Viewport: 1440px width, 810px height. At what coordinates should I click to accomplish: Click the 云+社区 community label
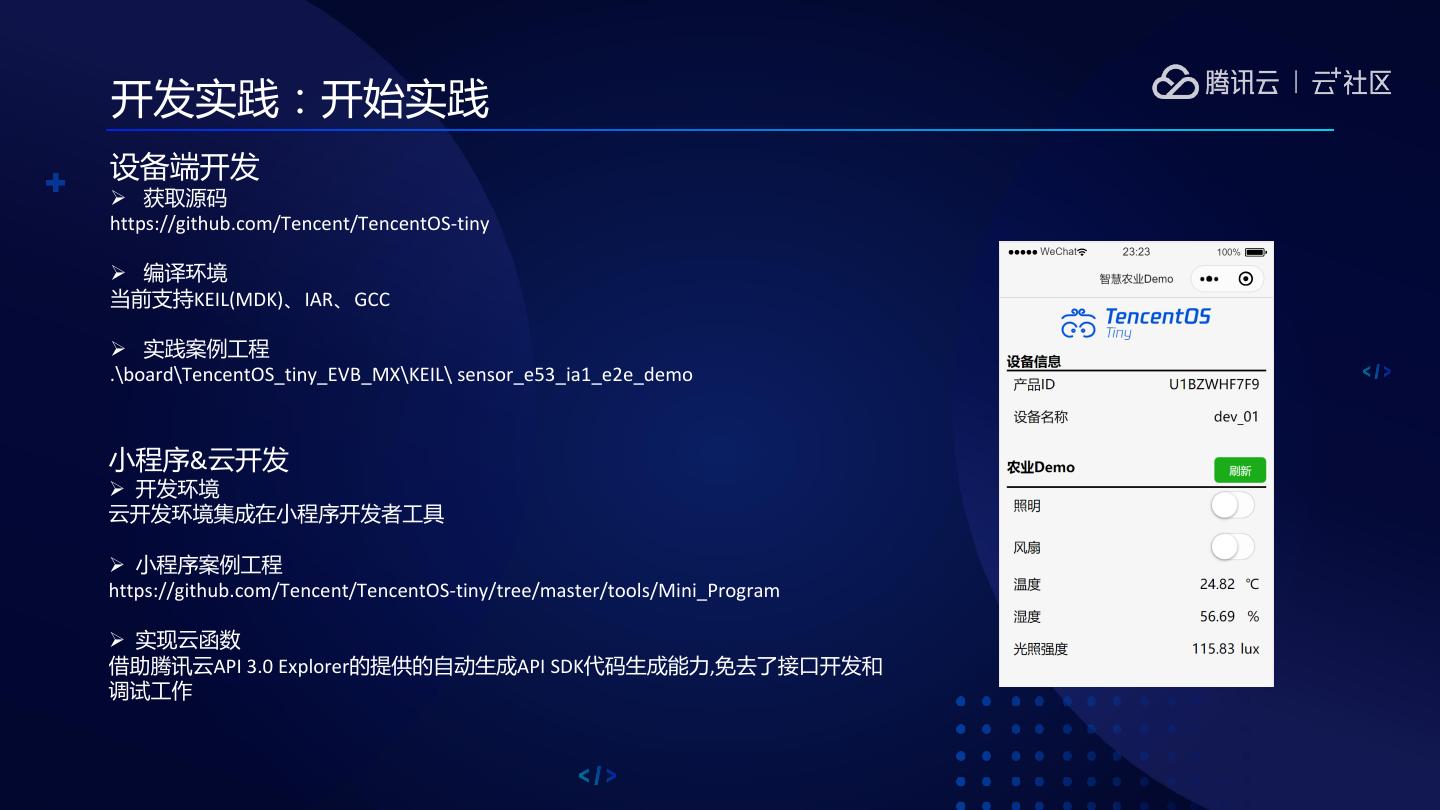pyautogui.click(x=1351, y=82)
